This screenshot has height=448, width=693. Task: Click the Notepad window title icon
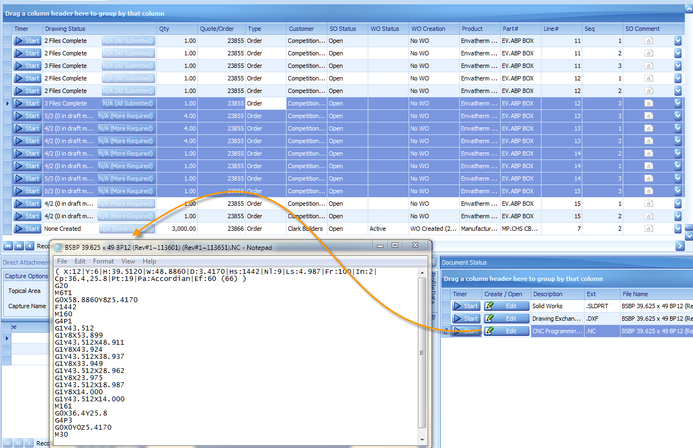tap(58, 247)
